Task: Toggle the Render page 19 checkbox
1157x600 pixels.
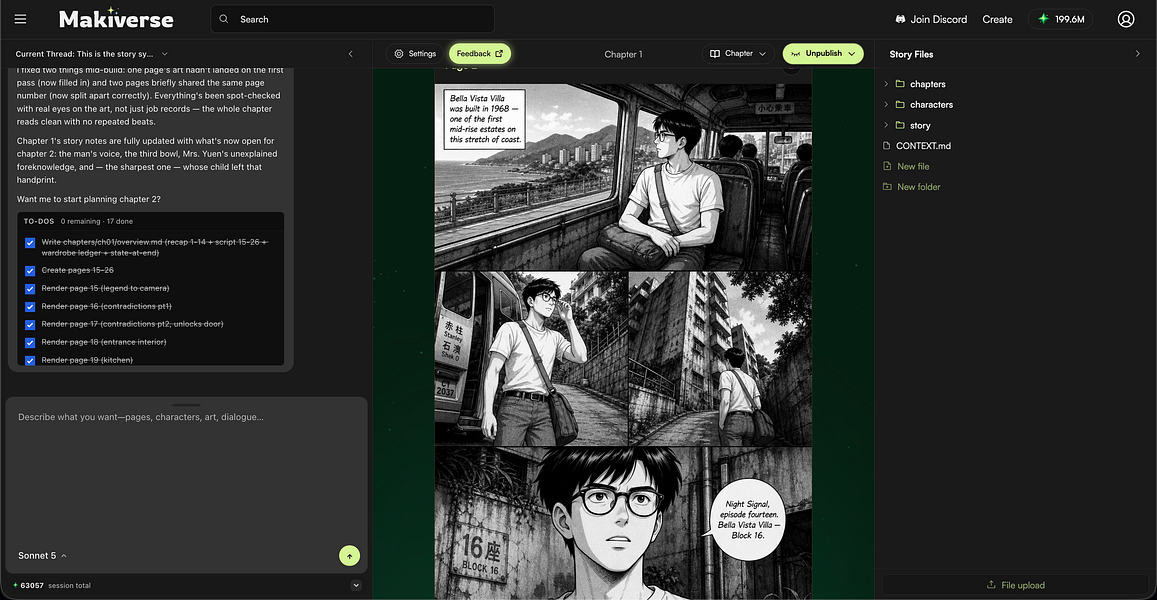Action: point(30,361)
